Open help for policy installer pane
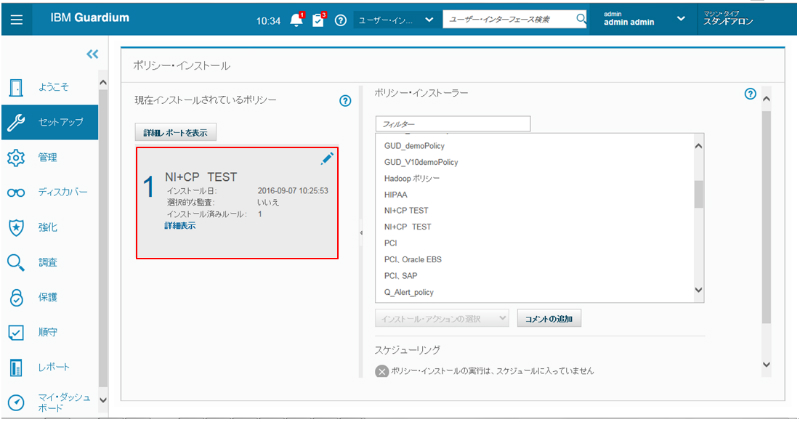The width and height of the screenshot is (800, 422). pos(750,94)
